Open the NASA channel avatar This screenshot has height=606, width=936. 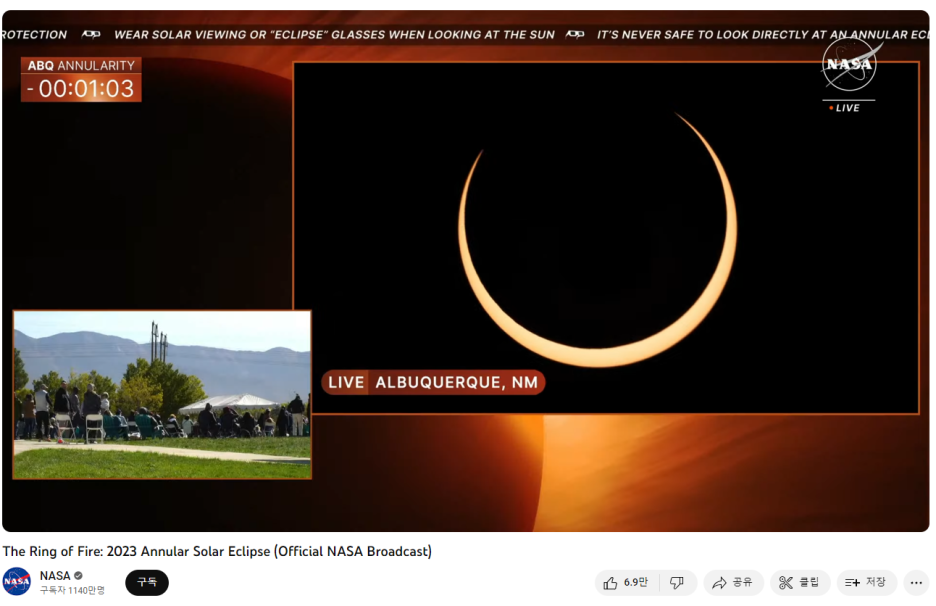coord(17,582)
